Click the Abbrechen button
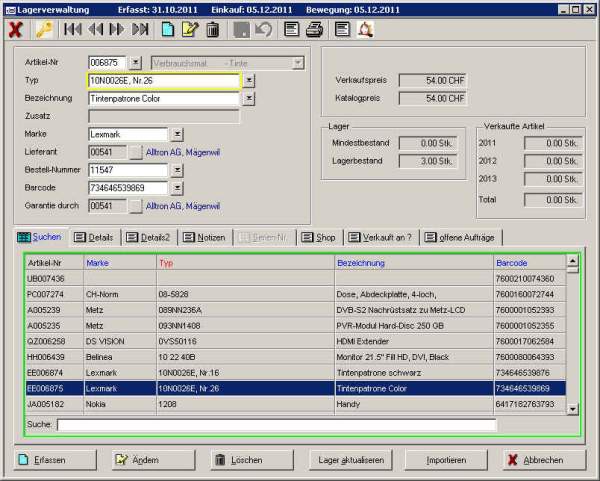This screenshot has width=600, height=481. click(542, 459)
